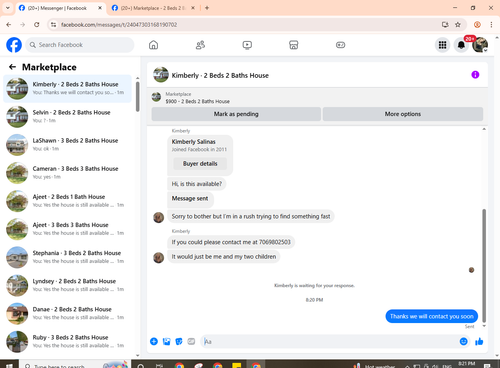Bookmark this page with the star
Screen dimensions: 500x368
click(x=458, y=25)
